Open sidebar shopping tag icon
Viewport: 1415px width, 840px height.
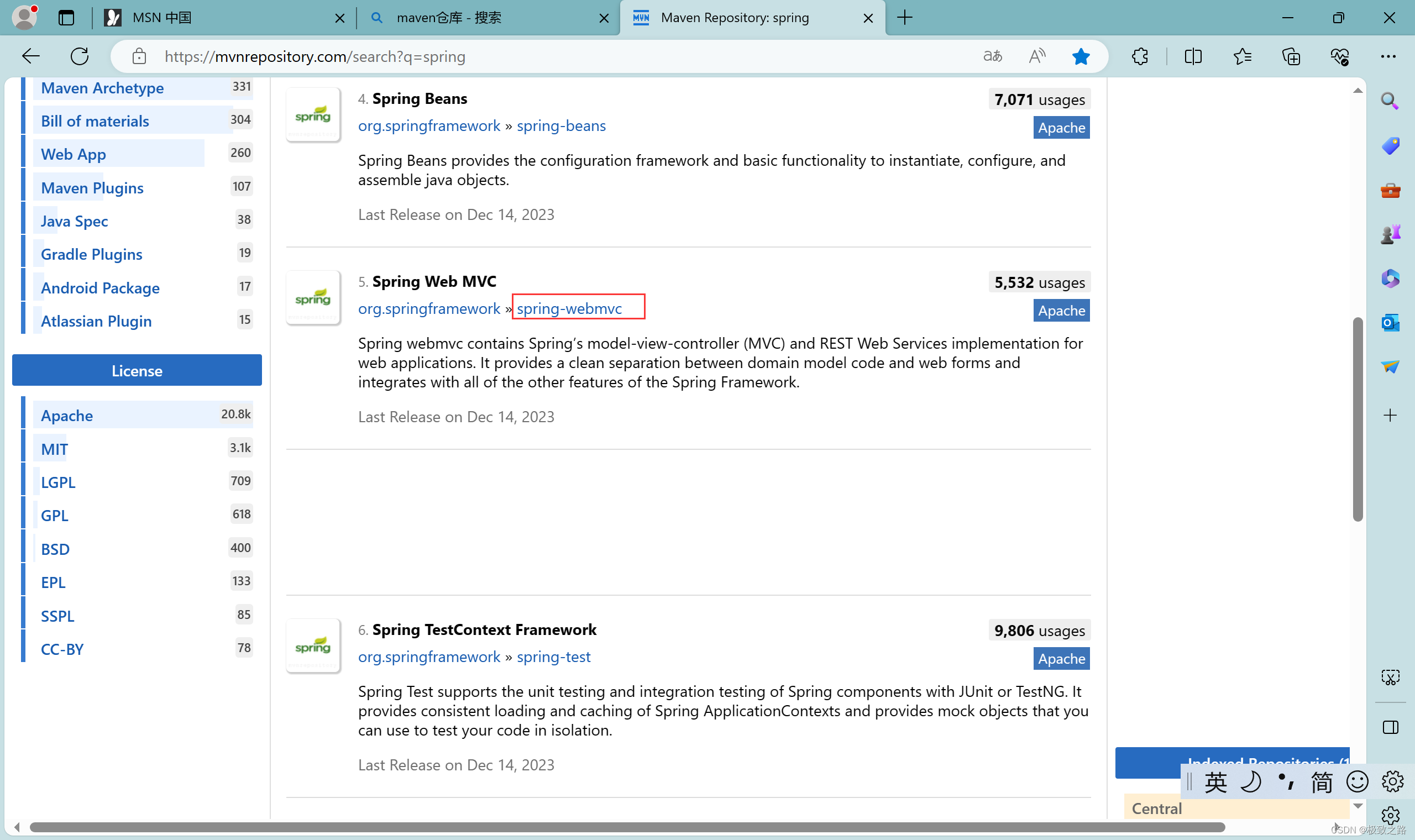click(x=1390, y=145)
